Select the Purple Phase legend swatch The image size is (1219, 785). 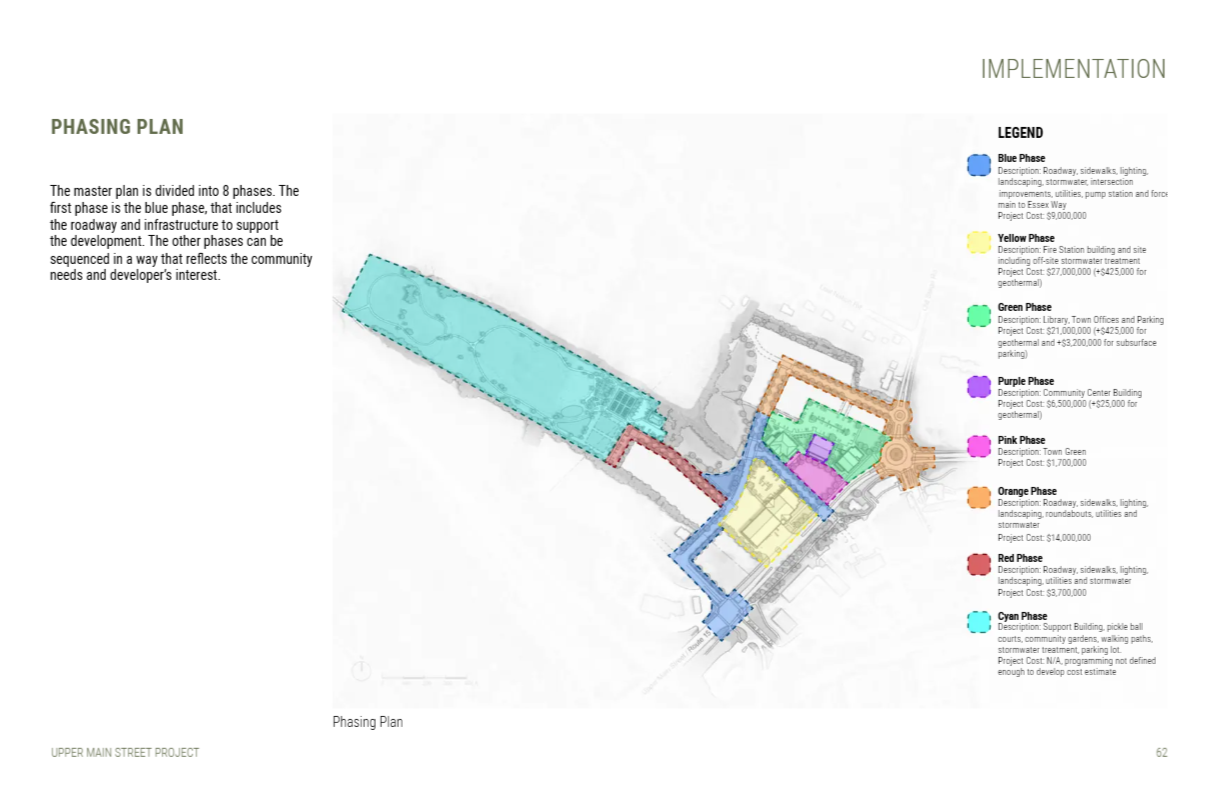[977, 387]
